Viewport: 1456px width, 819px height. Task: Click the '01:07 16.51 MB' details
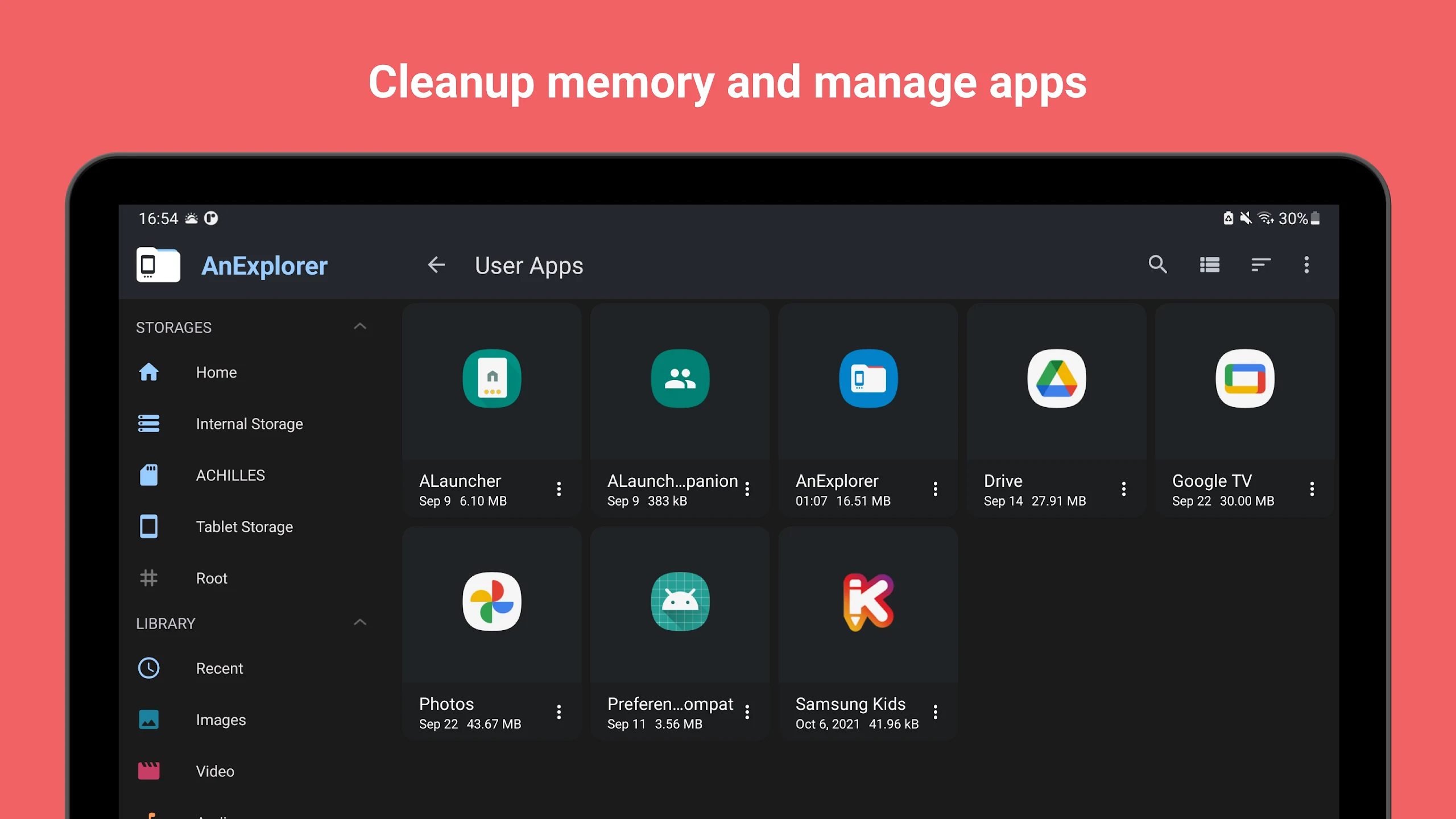(843, 501)
